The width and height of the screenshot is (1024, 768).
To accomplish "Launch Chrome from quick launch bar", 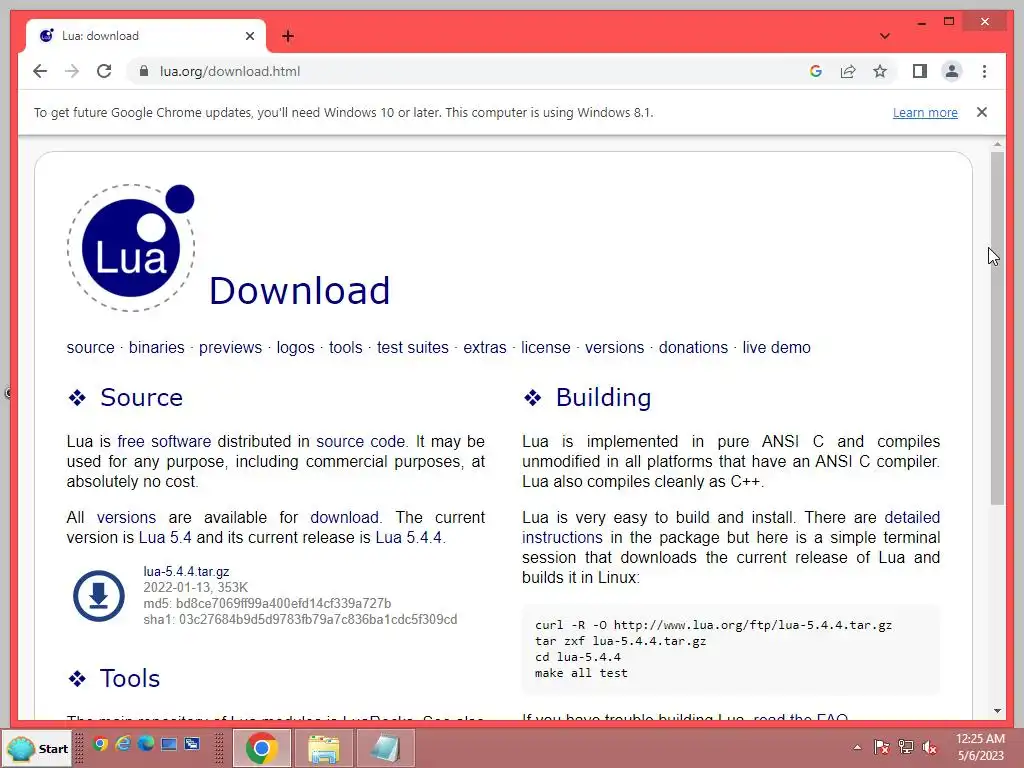I will pos(100,744).
